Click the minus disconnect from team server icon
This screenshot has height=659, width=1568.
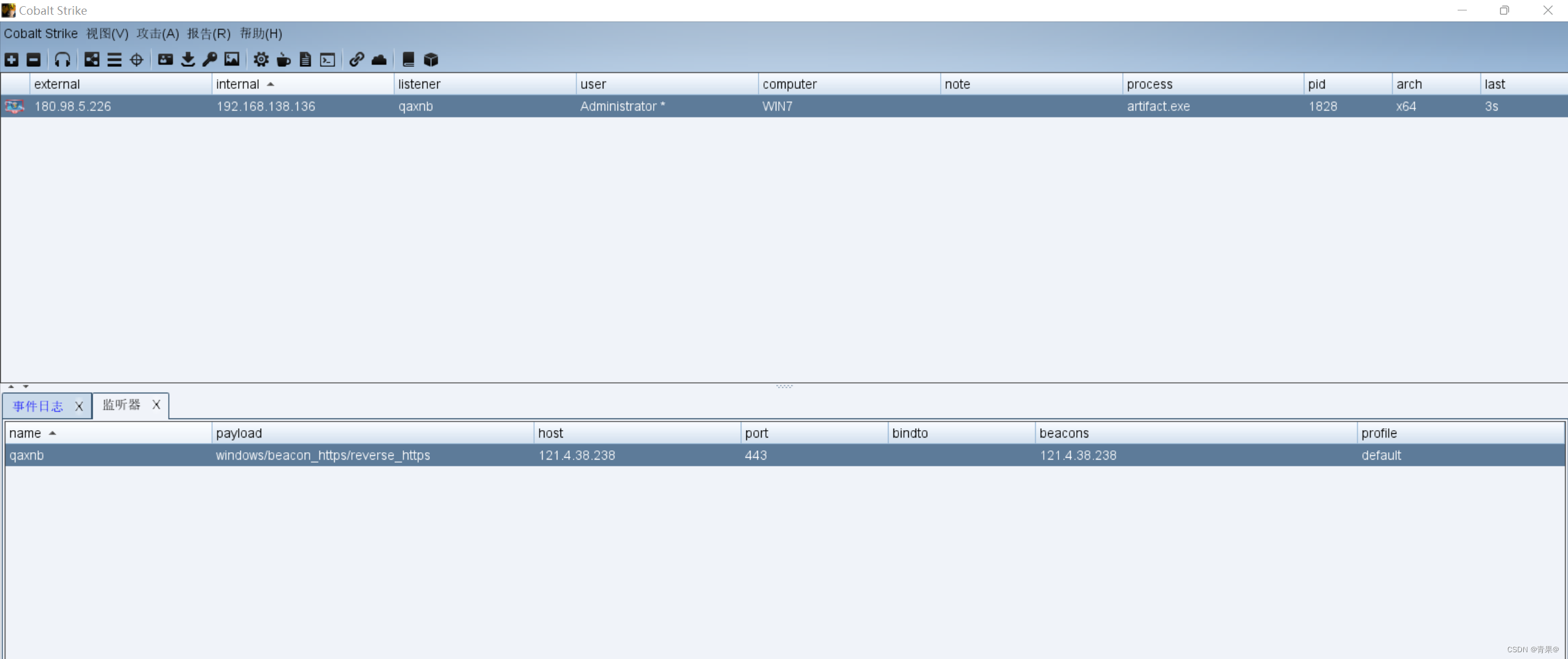coord(34,60)
